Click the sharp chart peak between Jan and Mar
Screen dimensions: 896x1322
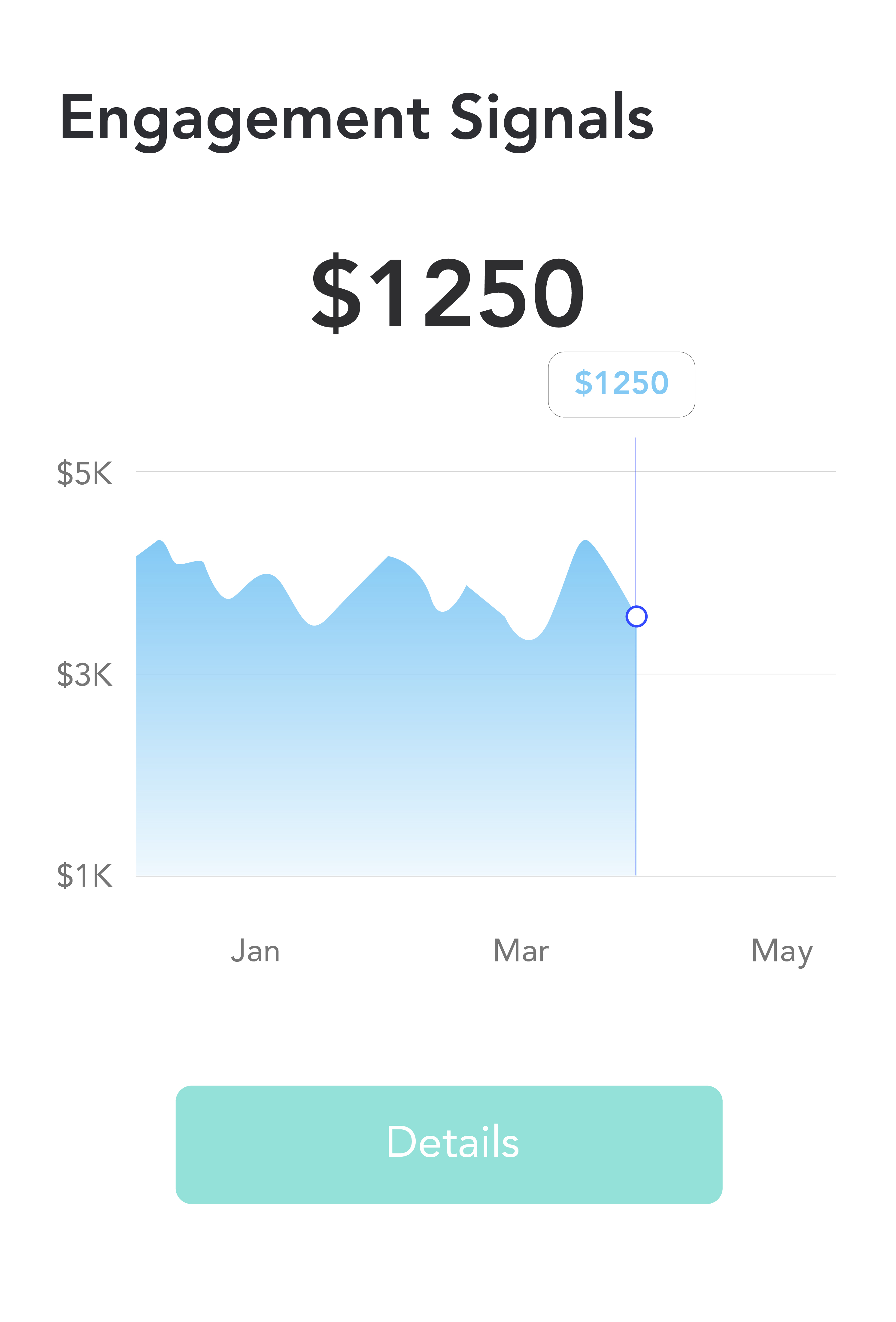point(388,557)
